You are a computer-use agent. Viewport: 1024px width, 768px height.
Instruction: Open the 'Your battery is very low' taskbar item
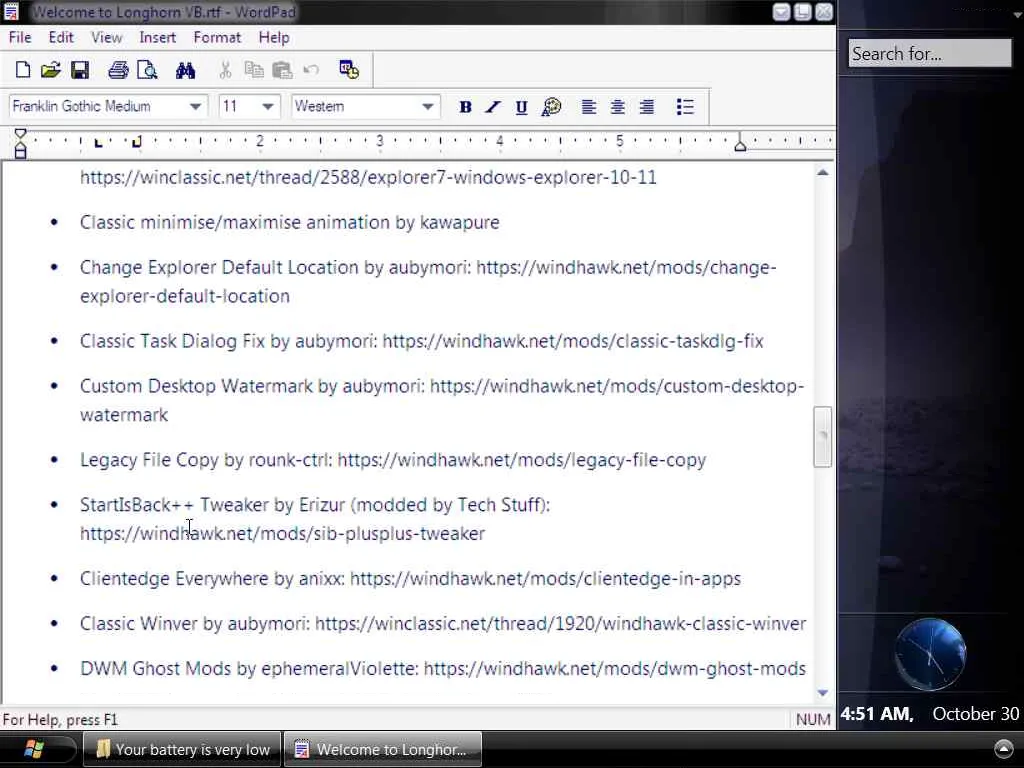pyautogui.click(x=182, y=749)
